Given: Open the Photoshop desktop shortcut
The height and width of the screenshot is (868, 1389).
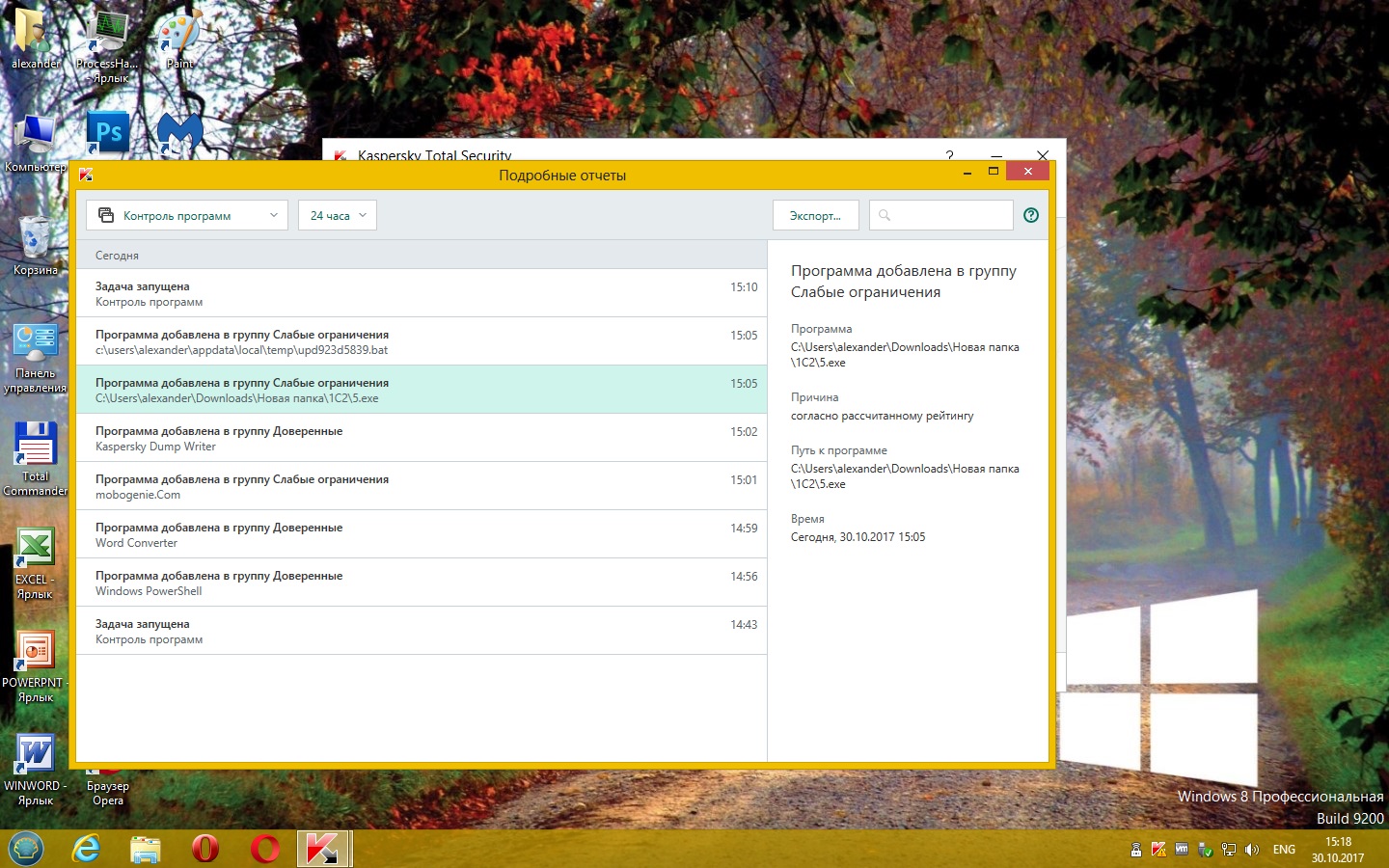Looking at the screenshot, I should tap(108, 133).
